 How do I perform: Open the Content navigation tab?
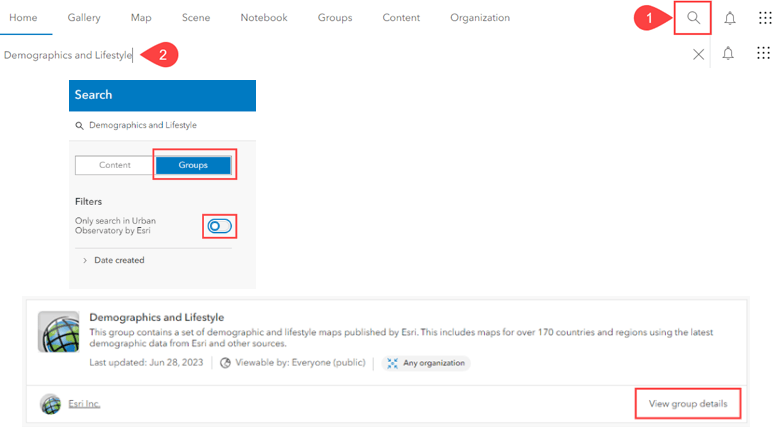[401, 17]
